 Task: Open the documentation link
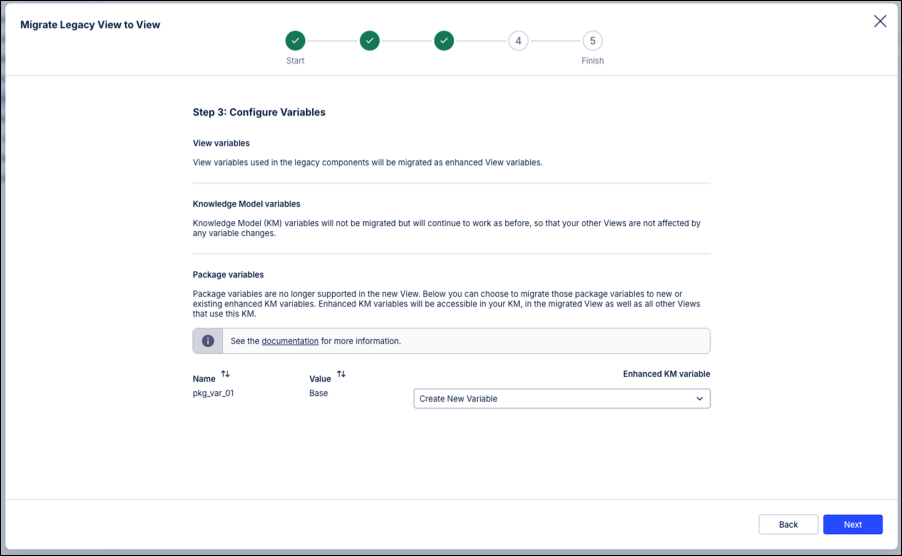(x=290, y=341)
